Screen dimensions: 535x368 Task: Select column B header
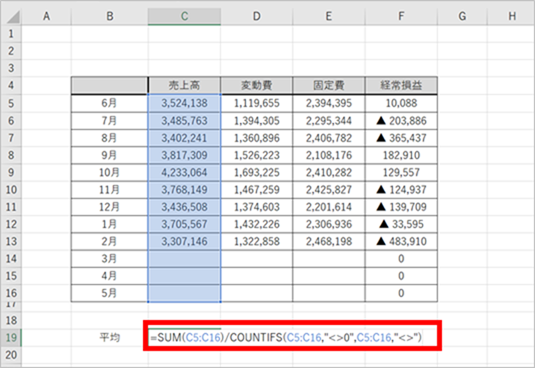pyautogui.click(x=110, y=16)
